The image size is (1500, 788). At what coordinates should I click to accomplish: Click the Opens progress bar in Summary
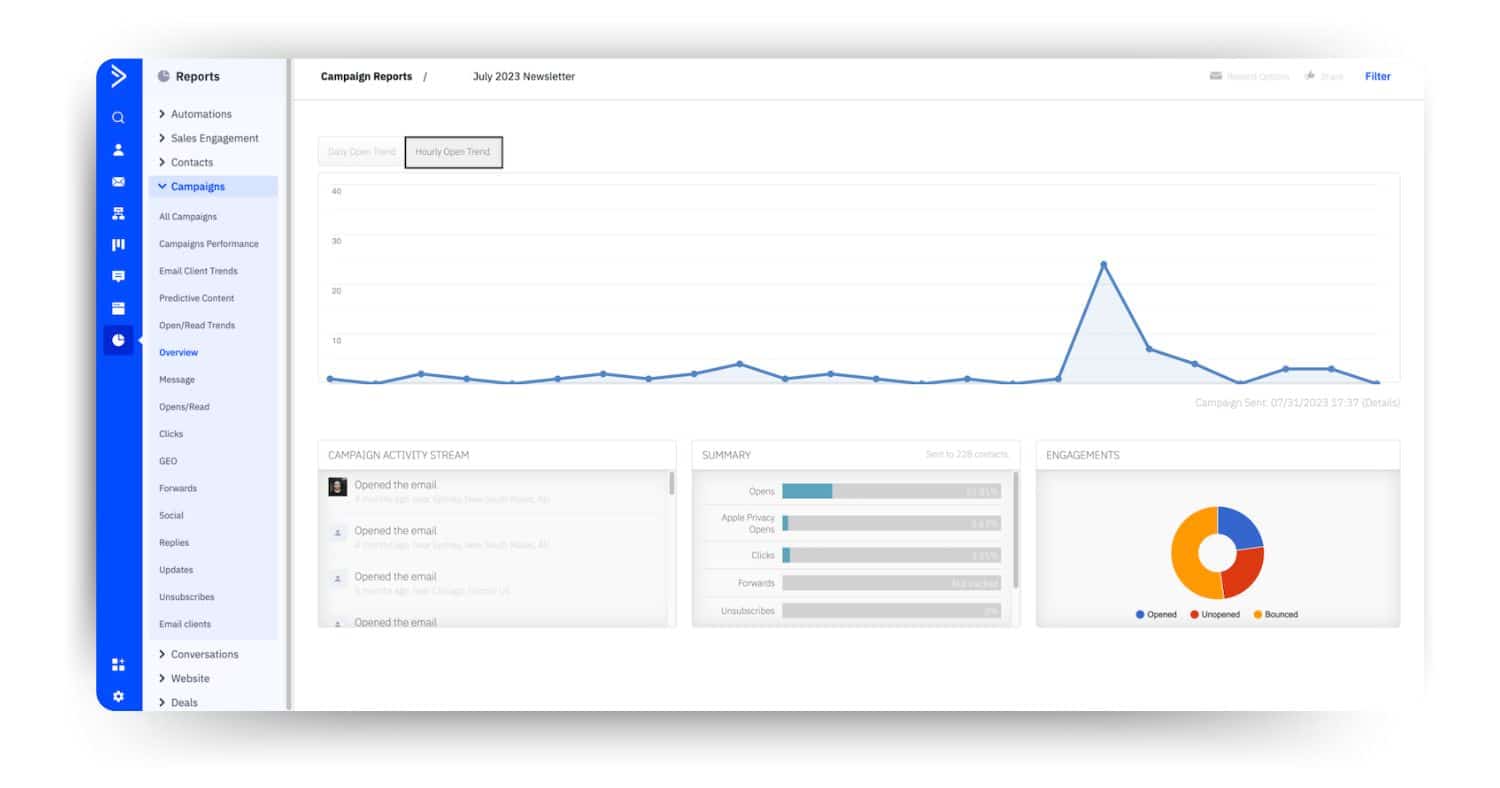pos(891,491)
